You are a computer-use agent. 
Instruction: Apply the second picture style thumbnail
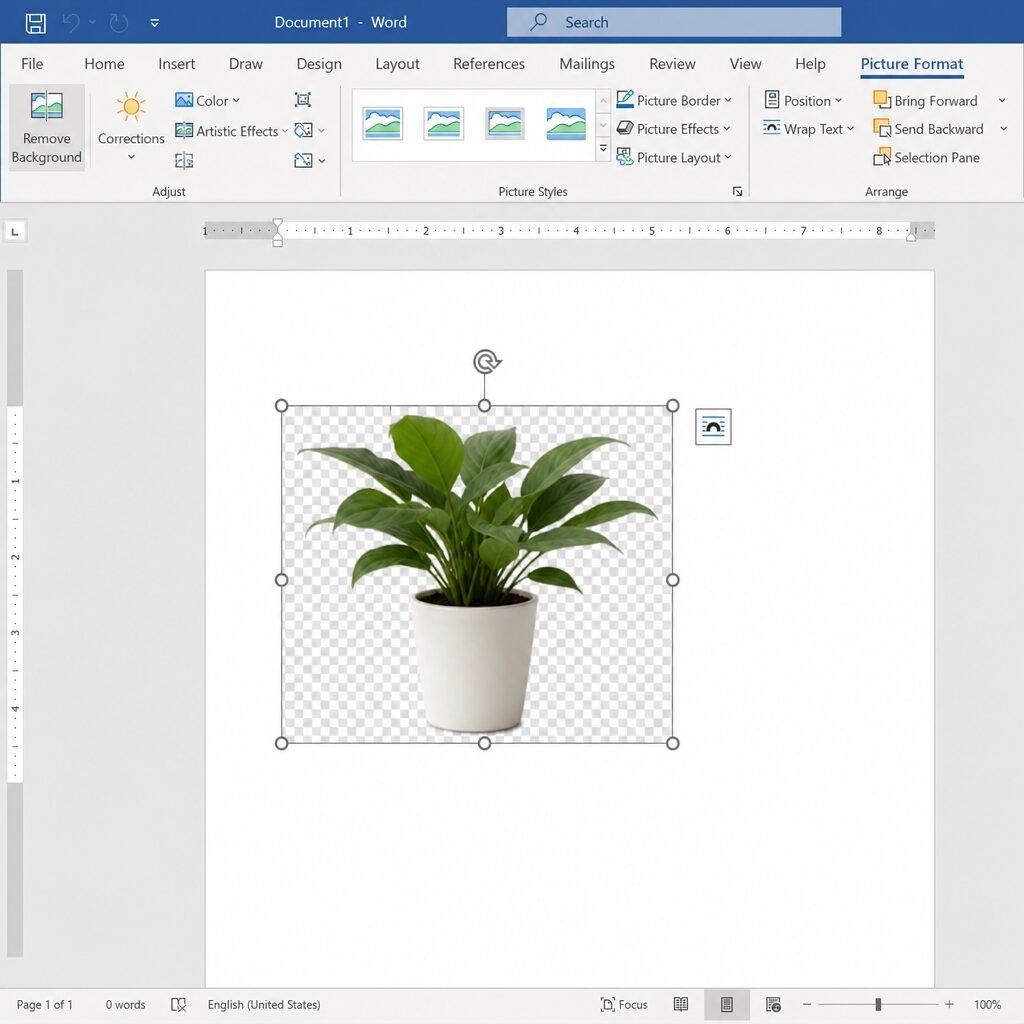click(443, 124)
